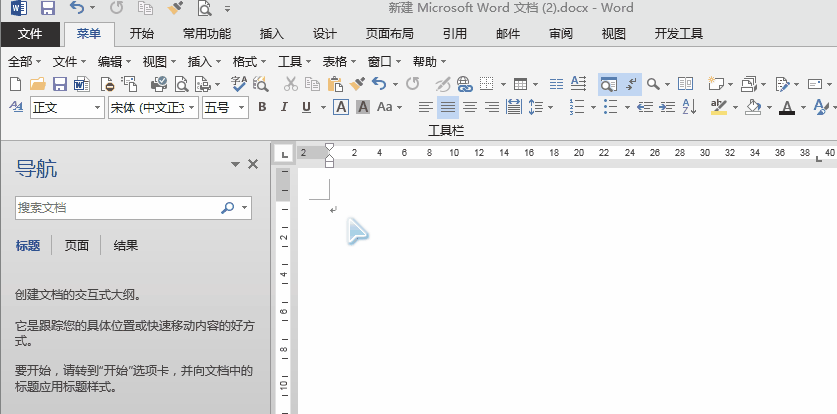Click the Paste clipboard icon
This screenshot has height=414, width=837.
[334, 84]
